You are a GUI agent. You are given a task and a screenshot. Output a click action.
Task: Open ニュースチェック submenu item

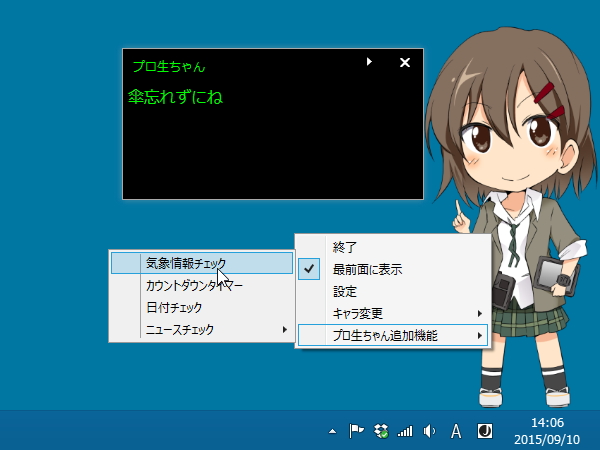(202, 329)
